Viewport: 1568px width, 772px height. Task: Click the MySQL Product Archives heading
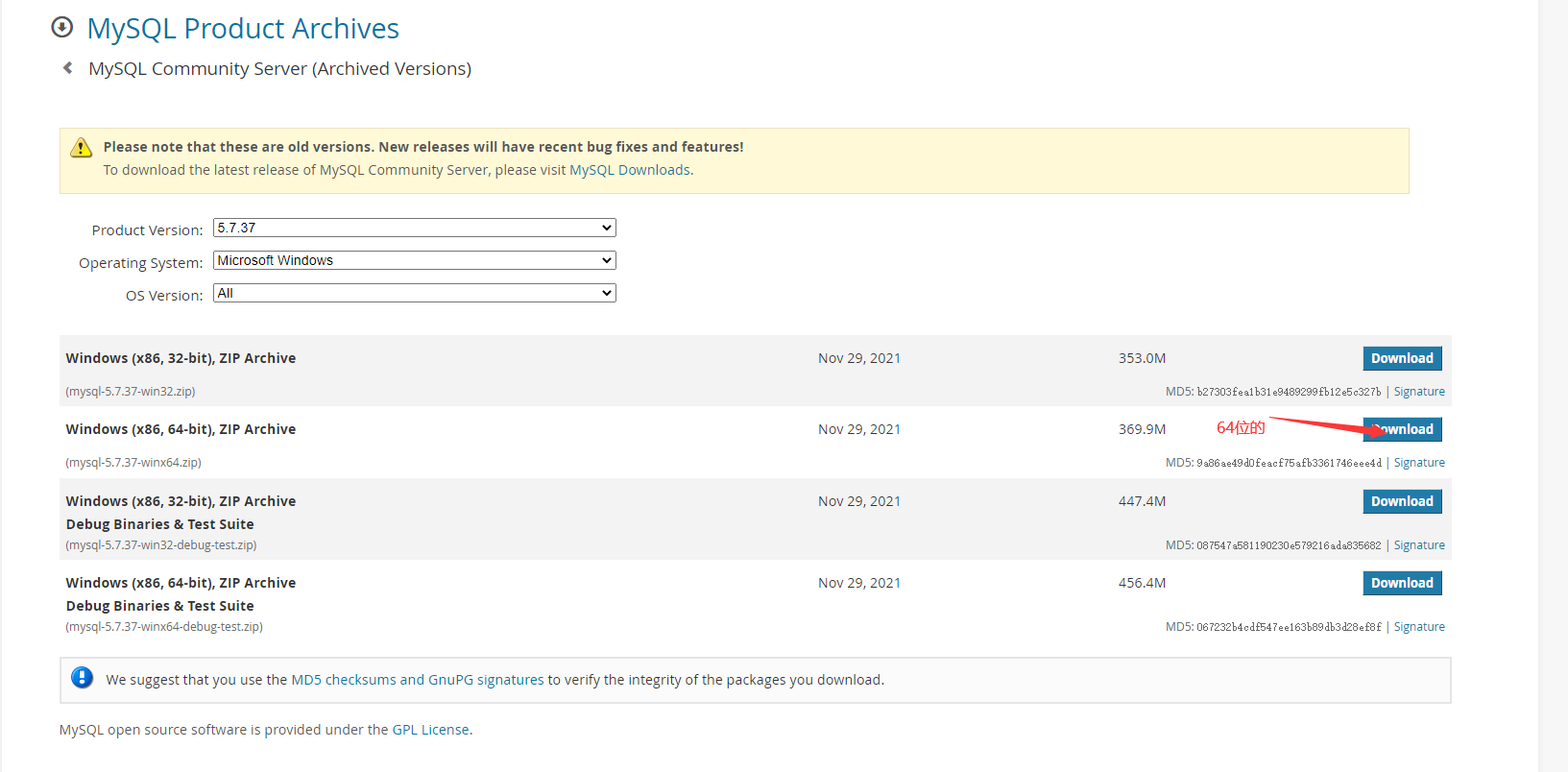point(243,29)
